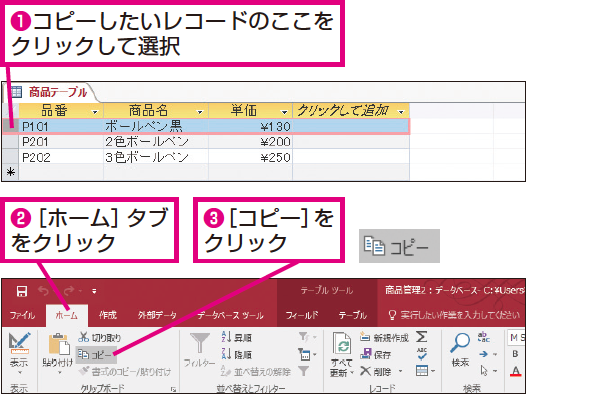Open the 単価 column dropdown arrow
Image resolution: width=600 pixels, height=394 pixels.
click(x=284, y=112)
